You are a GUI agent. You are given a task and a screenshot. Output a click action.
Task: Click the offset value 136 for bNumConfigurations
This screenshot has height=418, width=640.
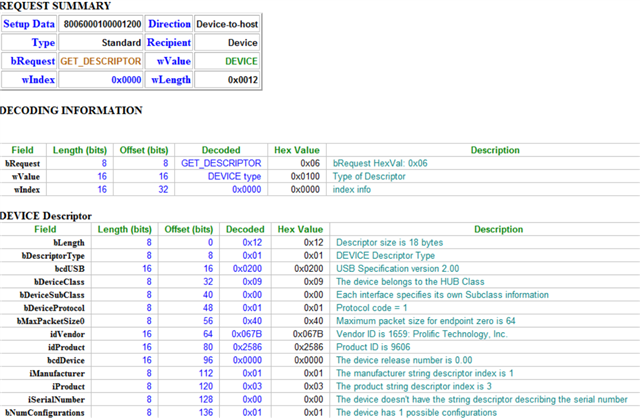point(206,412)
